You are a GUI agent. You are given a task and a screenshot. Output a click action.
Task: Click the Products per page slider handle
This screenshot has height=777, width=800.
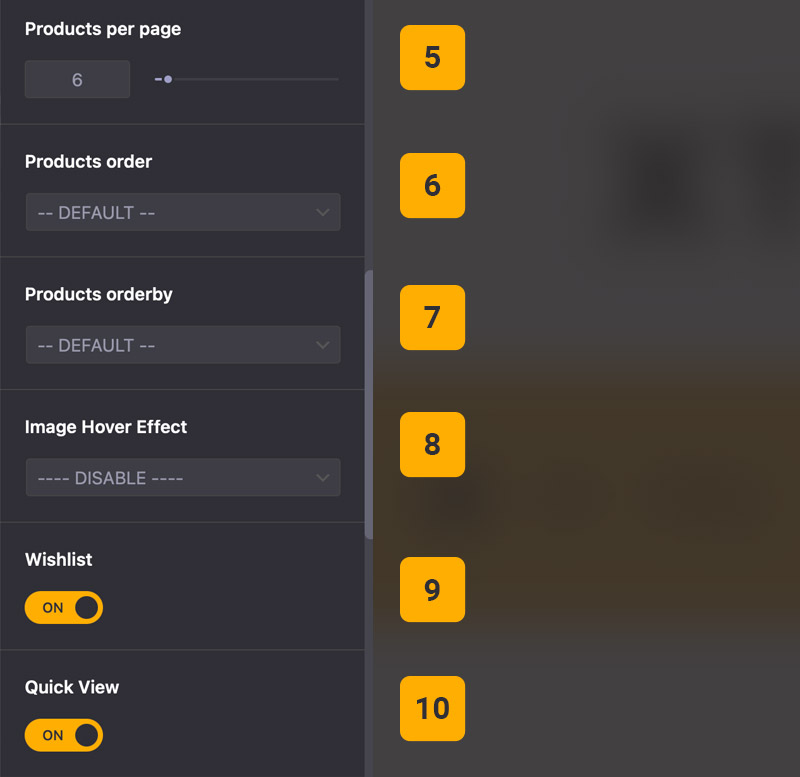(168, 79)
